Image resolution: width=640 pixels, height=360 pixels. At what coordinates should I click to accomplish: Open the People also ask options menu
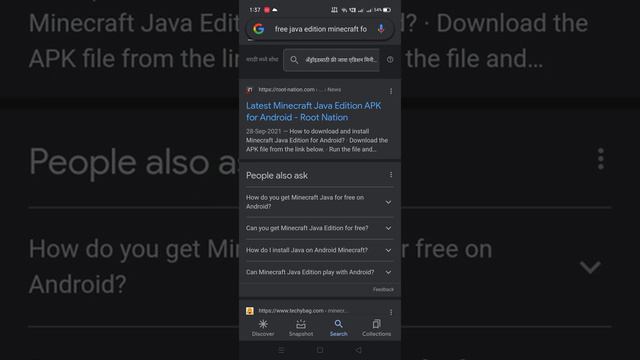point(391,175)
